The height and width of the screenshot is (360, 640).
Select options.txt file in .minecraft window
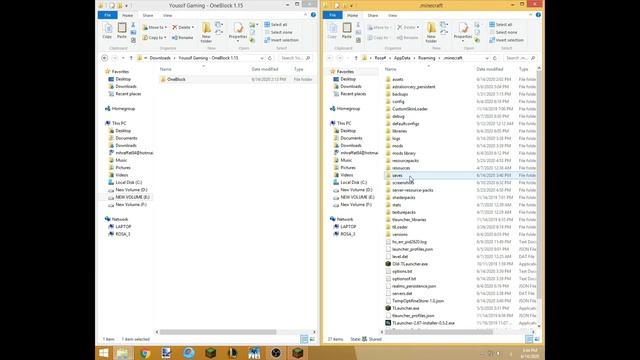pos(402,271)
